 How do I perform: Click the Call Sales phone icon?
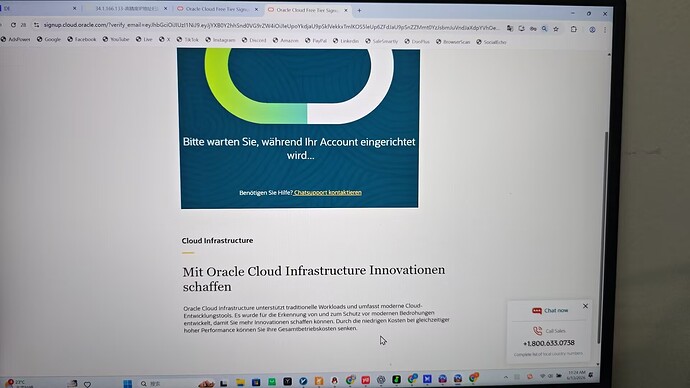click(x=537, y=331)
